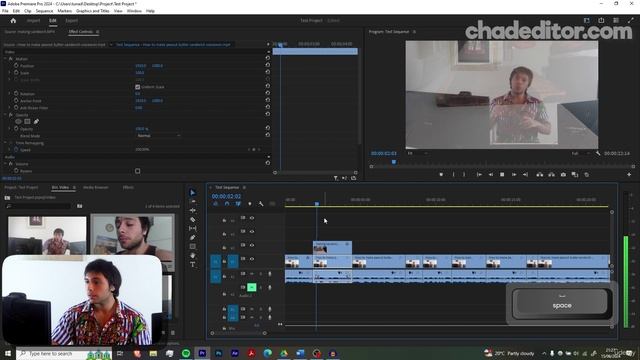Image resolution: width=640 pixels, height=360 pixels.
Task: Select the clip on track V2
Action: tap(332, 247)
